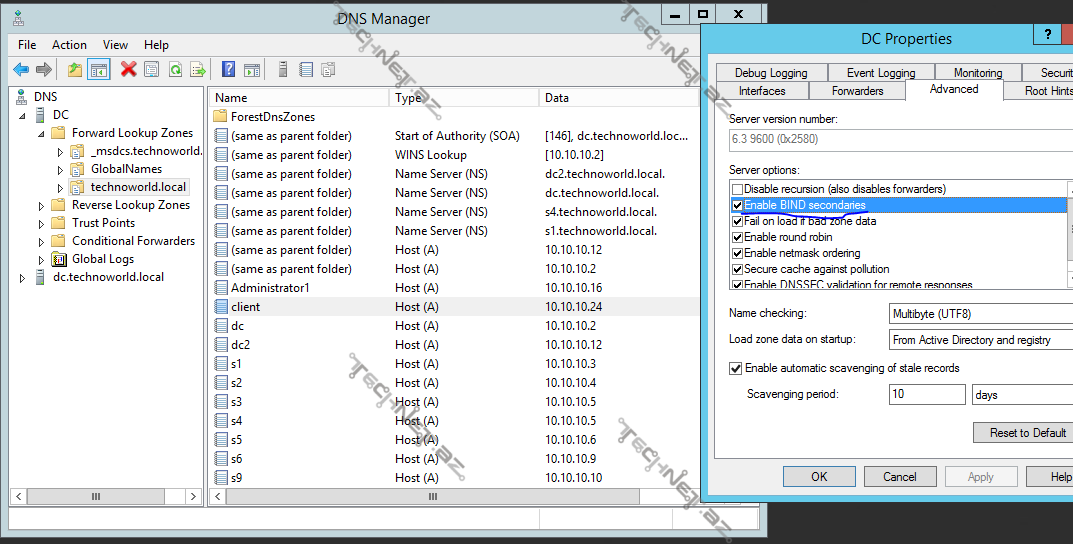Click the Back arrow in the toolbar

(x=21, y=69)
